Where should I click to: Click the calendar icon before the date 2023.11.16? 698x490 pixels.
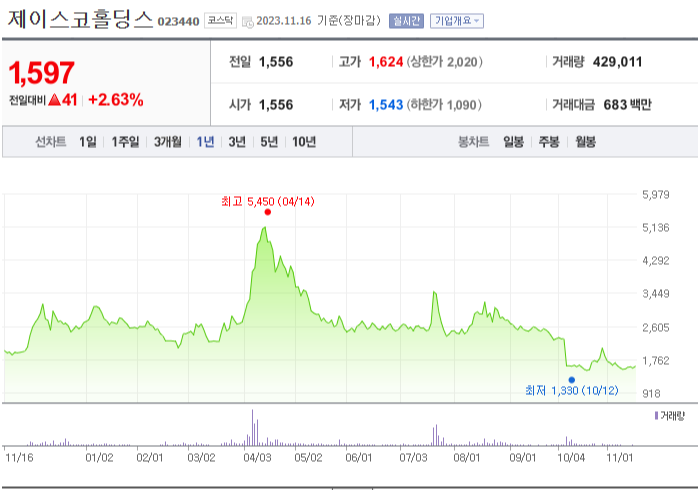coord(248,22)
